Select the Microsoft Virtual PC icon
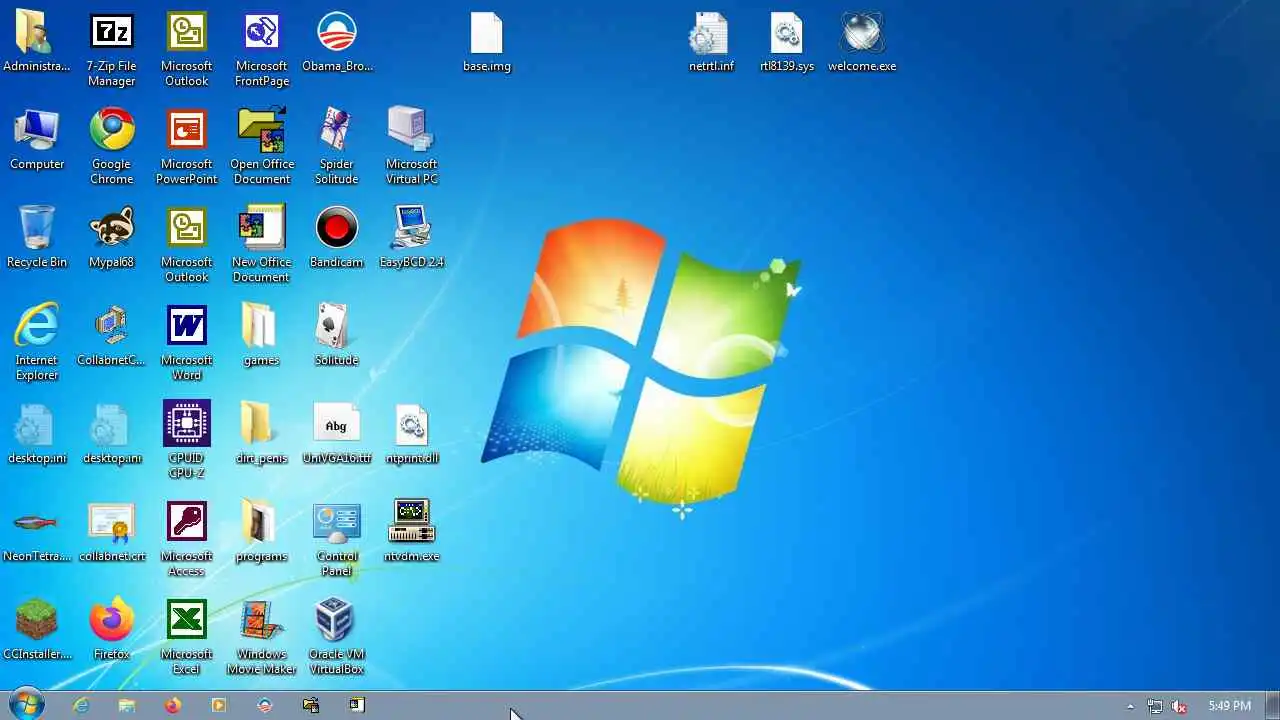The image size is (1280, 720). click(412, 147)
